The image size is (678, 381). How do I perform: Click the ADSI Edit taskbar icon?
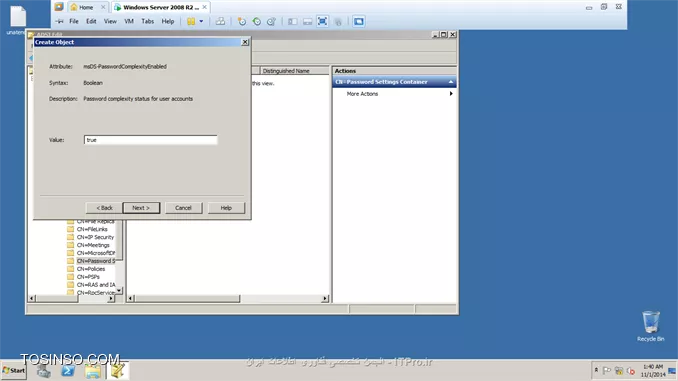pyautogui.click(x=117, y=371)
